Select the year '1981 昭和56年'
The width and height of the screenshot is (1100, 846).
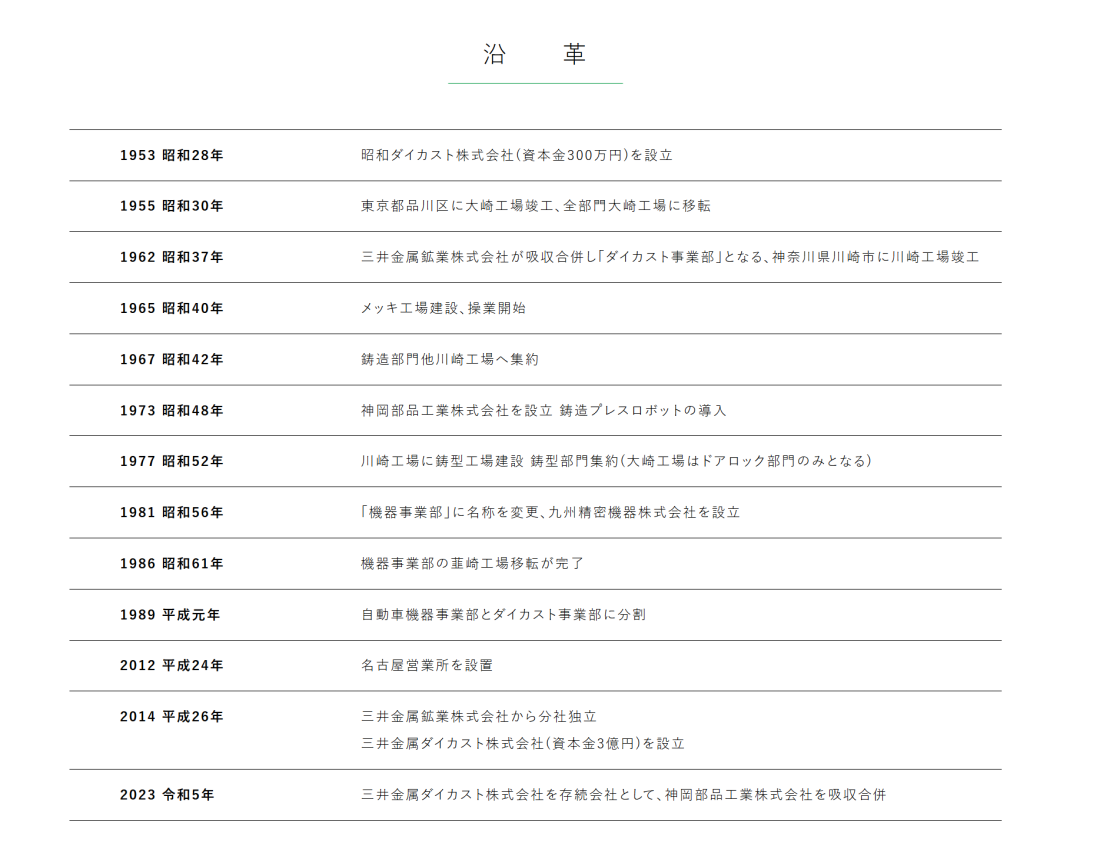coord(172,513)
